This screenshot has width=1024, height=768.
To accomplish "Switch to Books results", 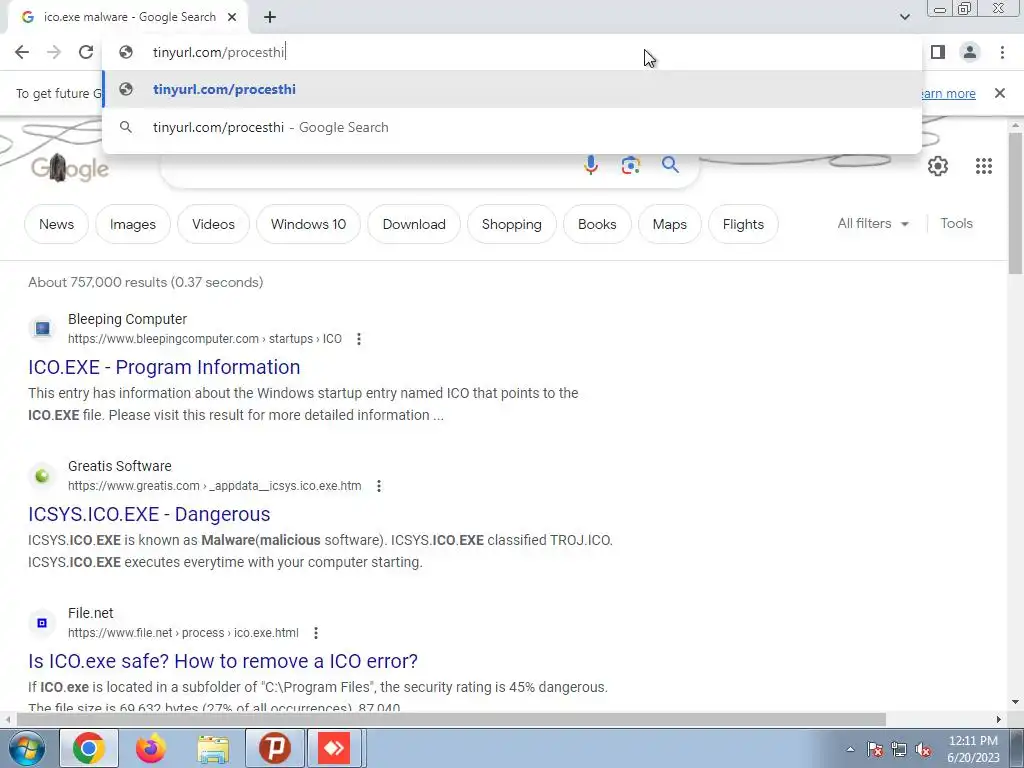I will [x=597, y=224].
